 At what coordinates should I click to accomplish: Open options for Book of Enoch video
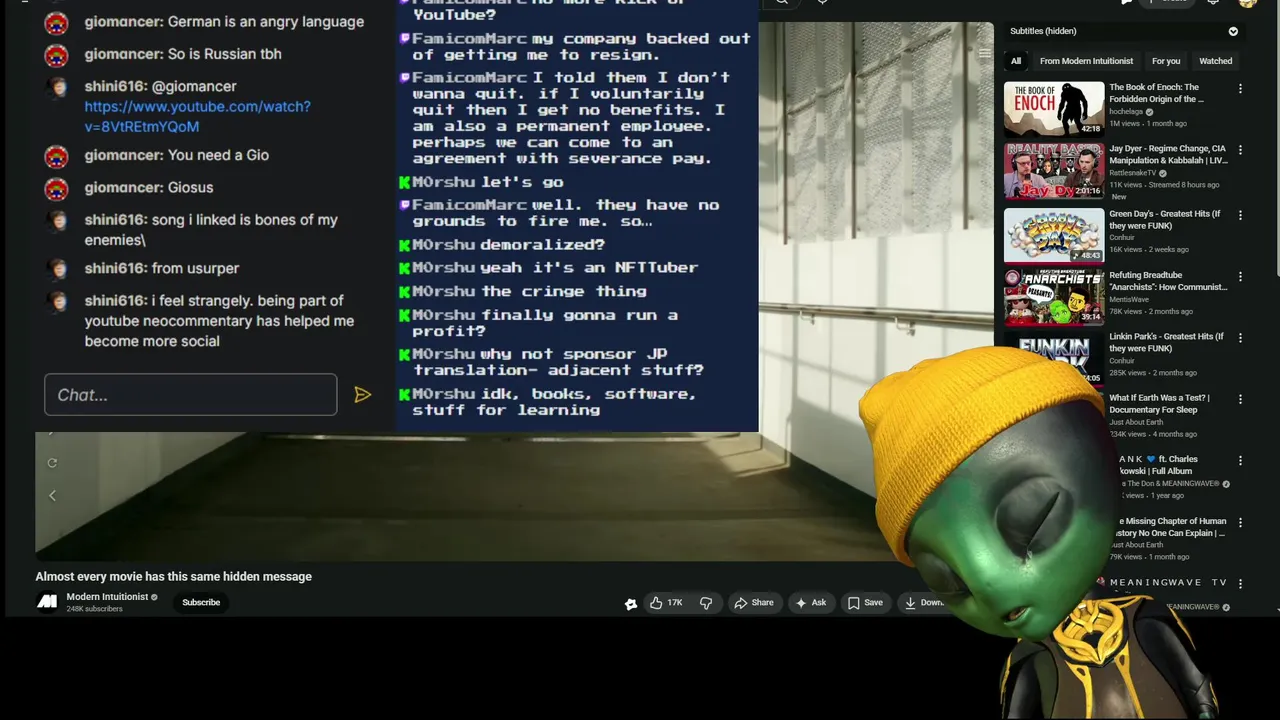1240,88
